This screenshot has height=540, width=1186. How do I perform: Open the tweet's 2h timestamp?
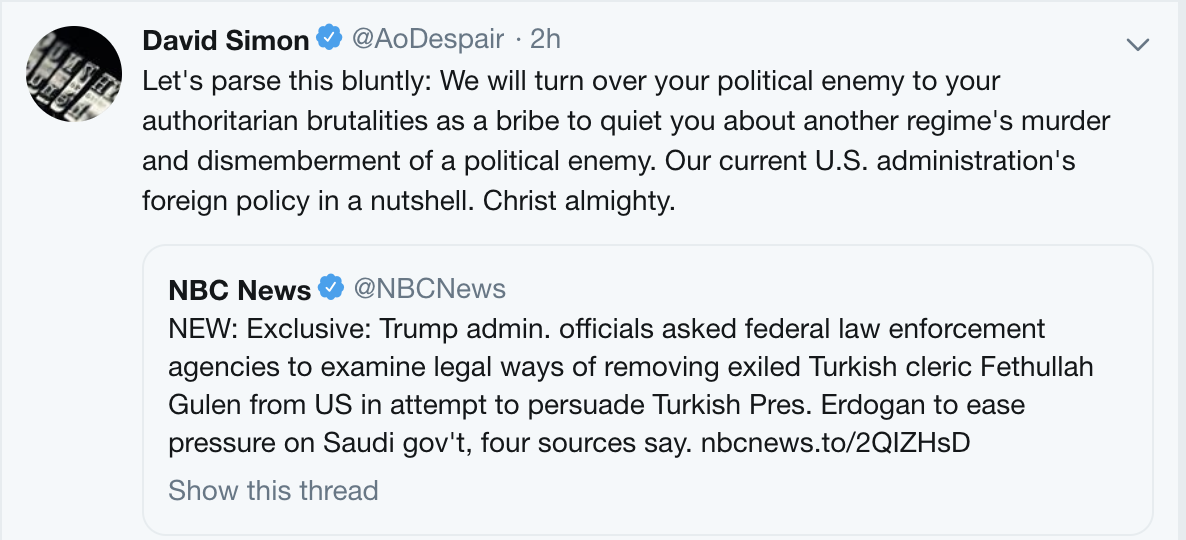pos(545,40)
